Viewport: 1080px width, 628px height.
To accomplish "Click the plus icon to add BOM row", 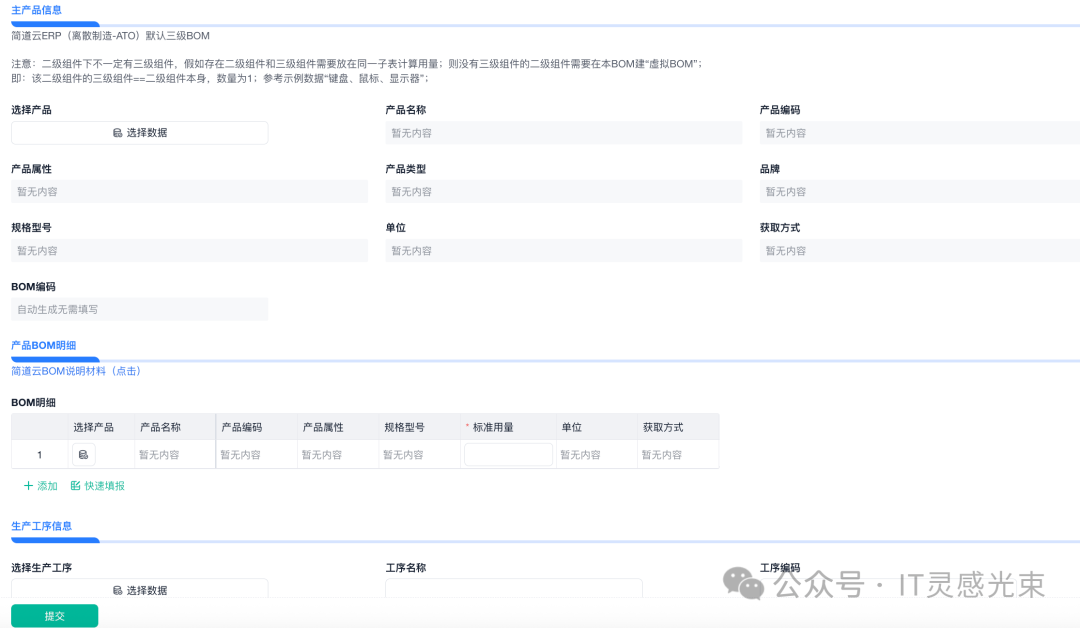I will click(x=29, y=486).
